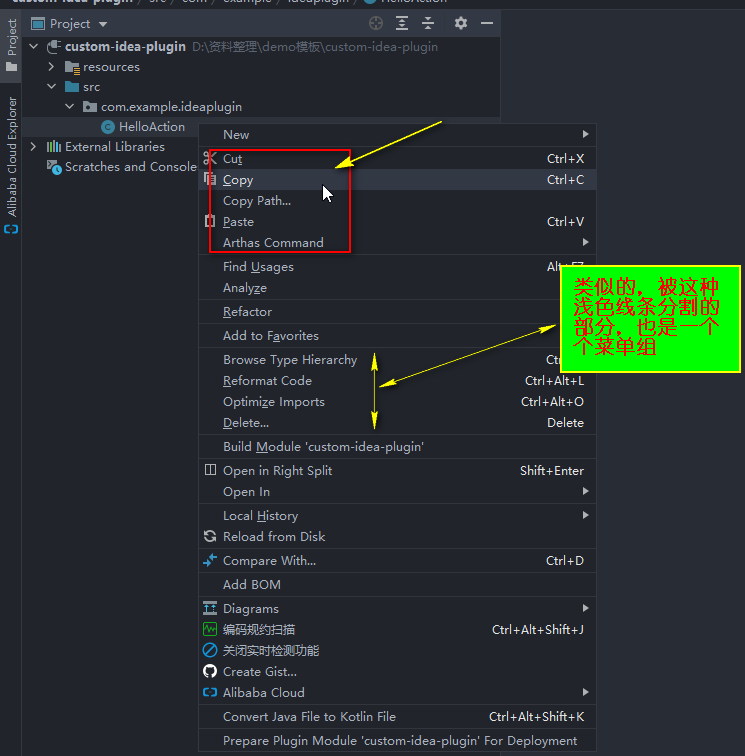Hide the Project panel with minus icon
745x756 pixels.
[487, 23]
